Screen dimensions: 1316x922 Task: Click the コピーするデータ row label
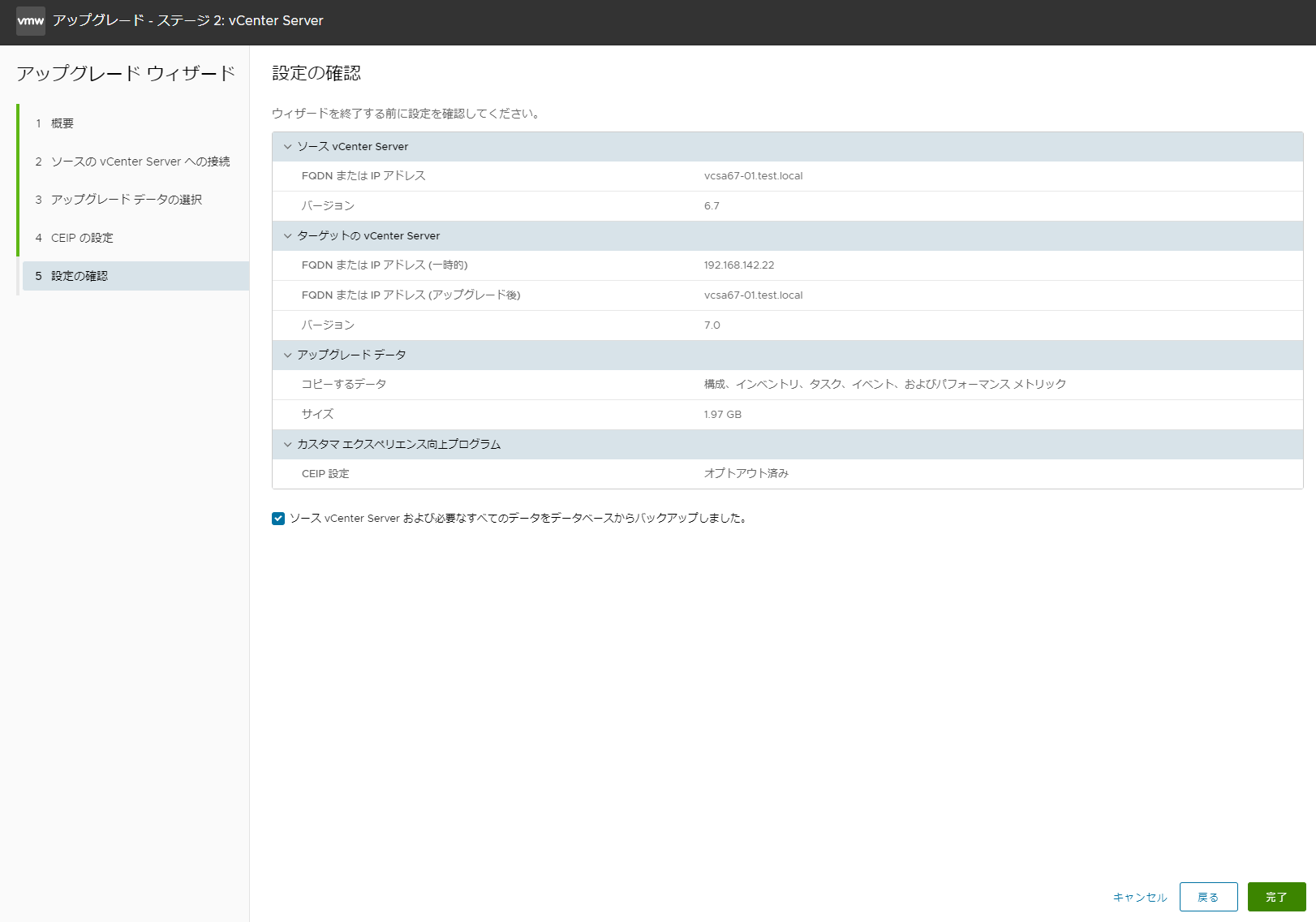click(344, 385)
